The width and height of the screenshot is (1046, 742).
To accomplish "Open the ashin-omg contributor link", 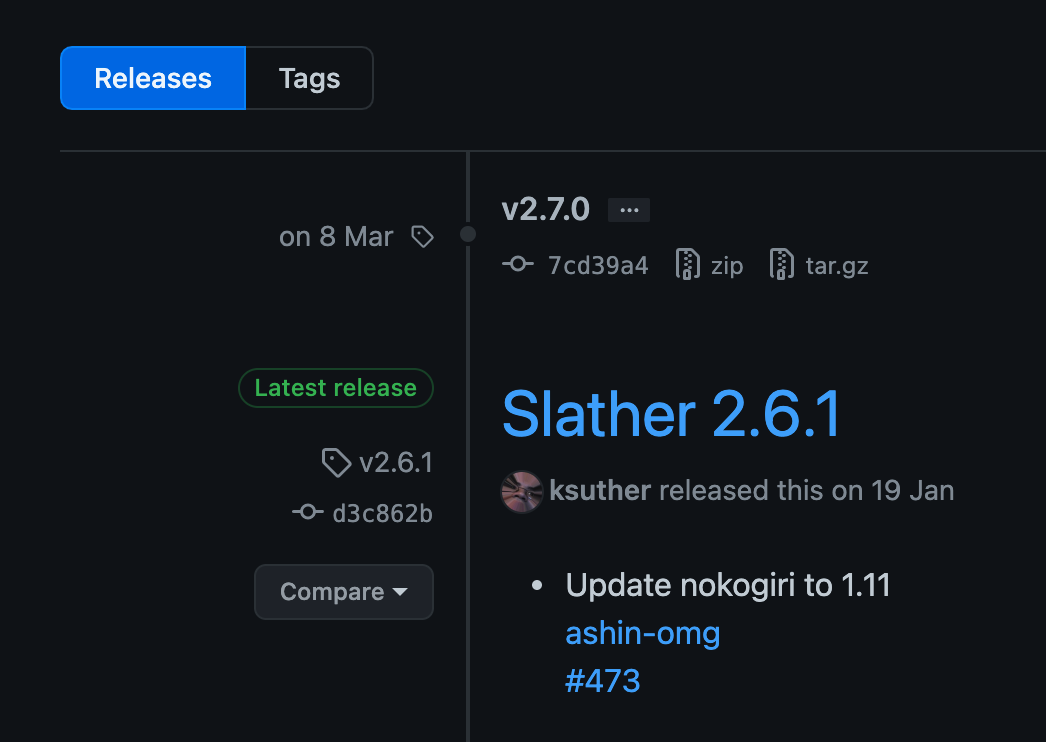I will pyautogui.click(x=642, y=633).
